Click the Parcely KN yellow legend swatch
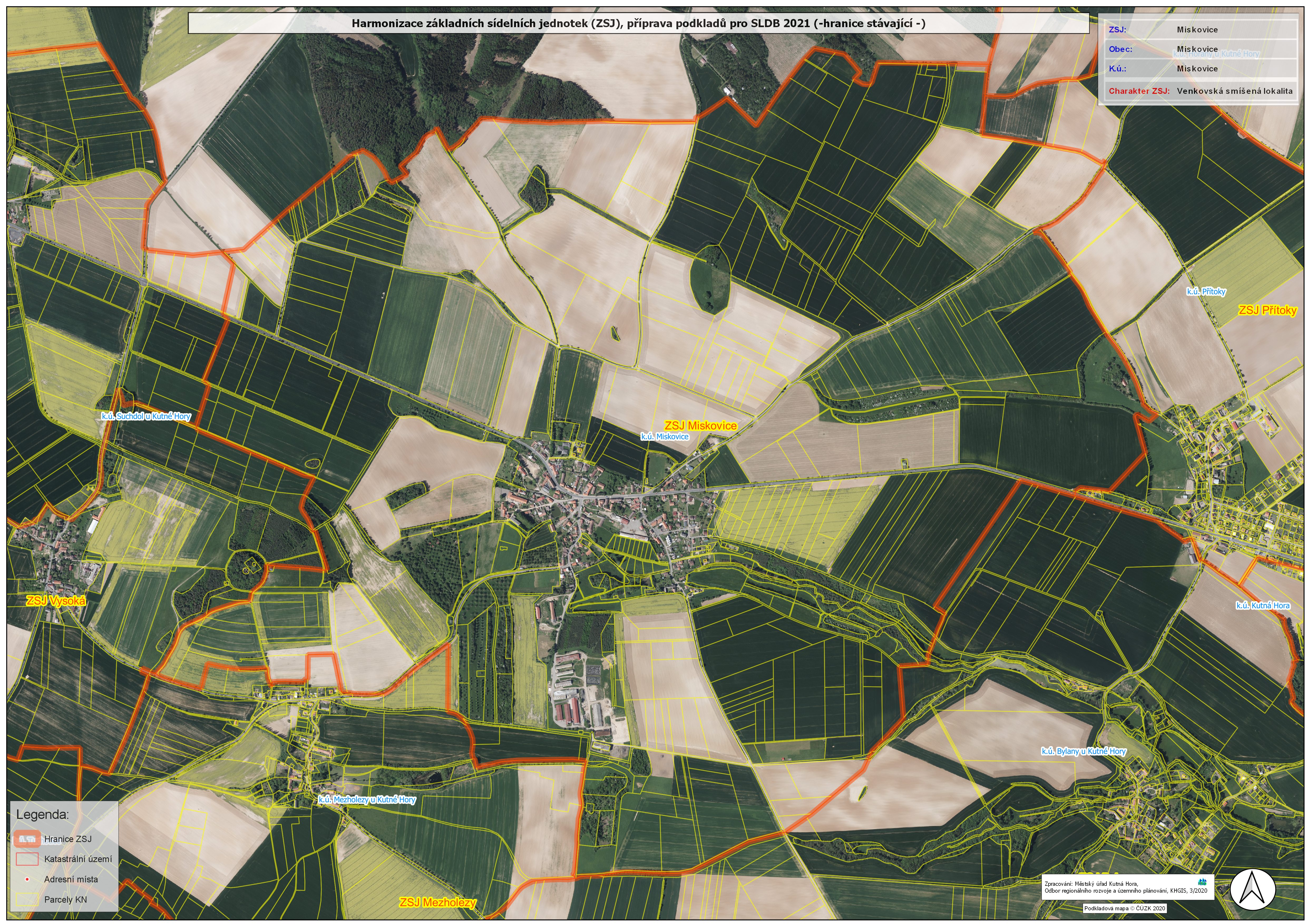1307x924 pixels. (27, 899)
